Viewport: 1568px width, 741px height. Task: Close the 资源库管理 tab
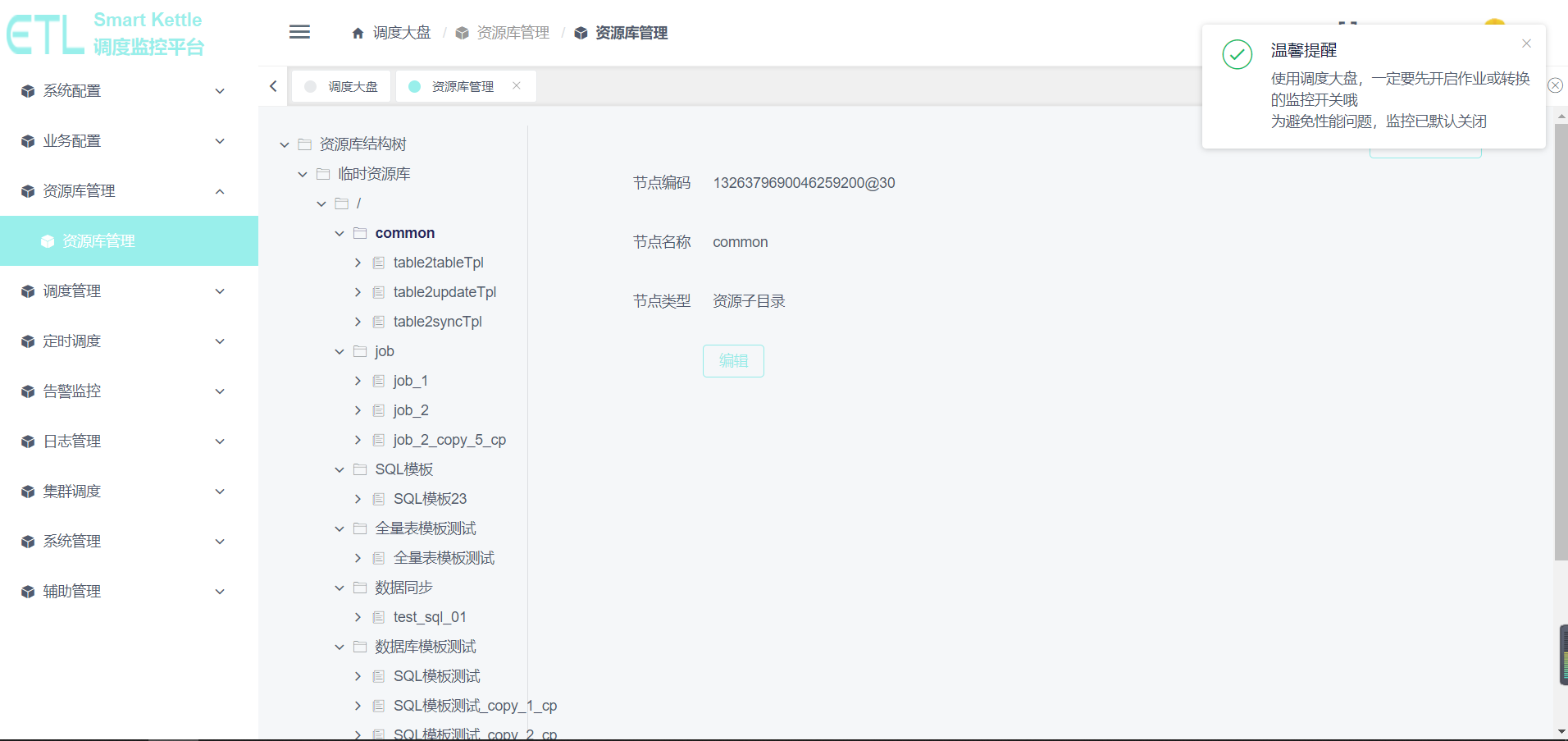tap(517, 85)
